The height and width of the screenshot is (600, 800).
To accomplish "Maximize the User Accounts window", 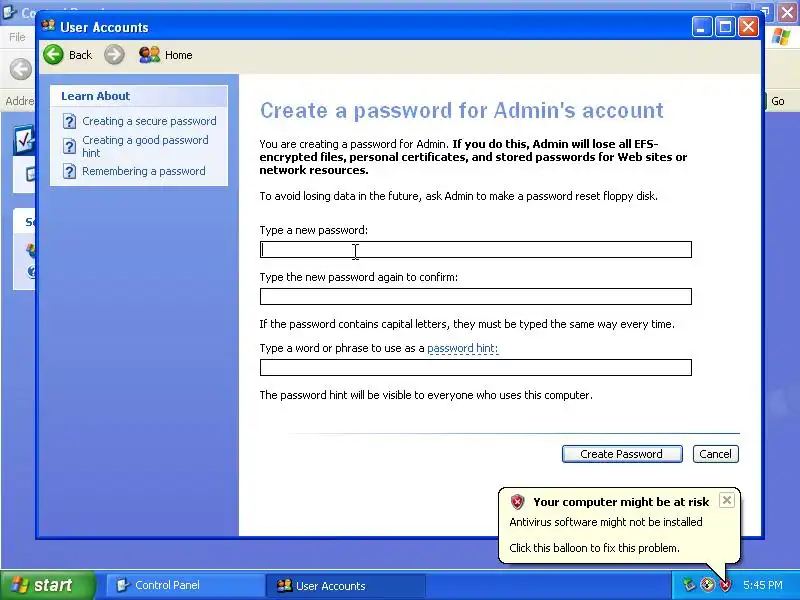I will click(x=725, y=27).
